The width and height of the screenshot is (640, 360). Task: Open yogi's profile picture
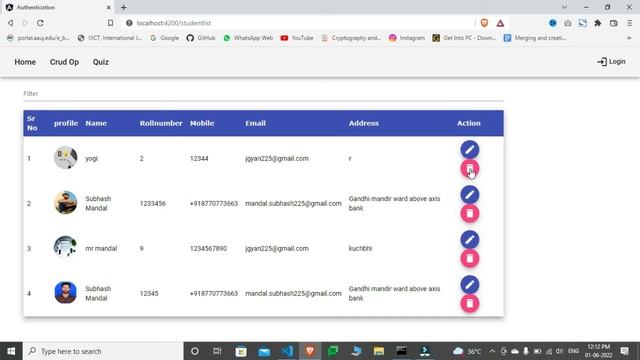[65, 158]
